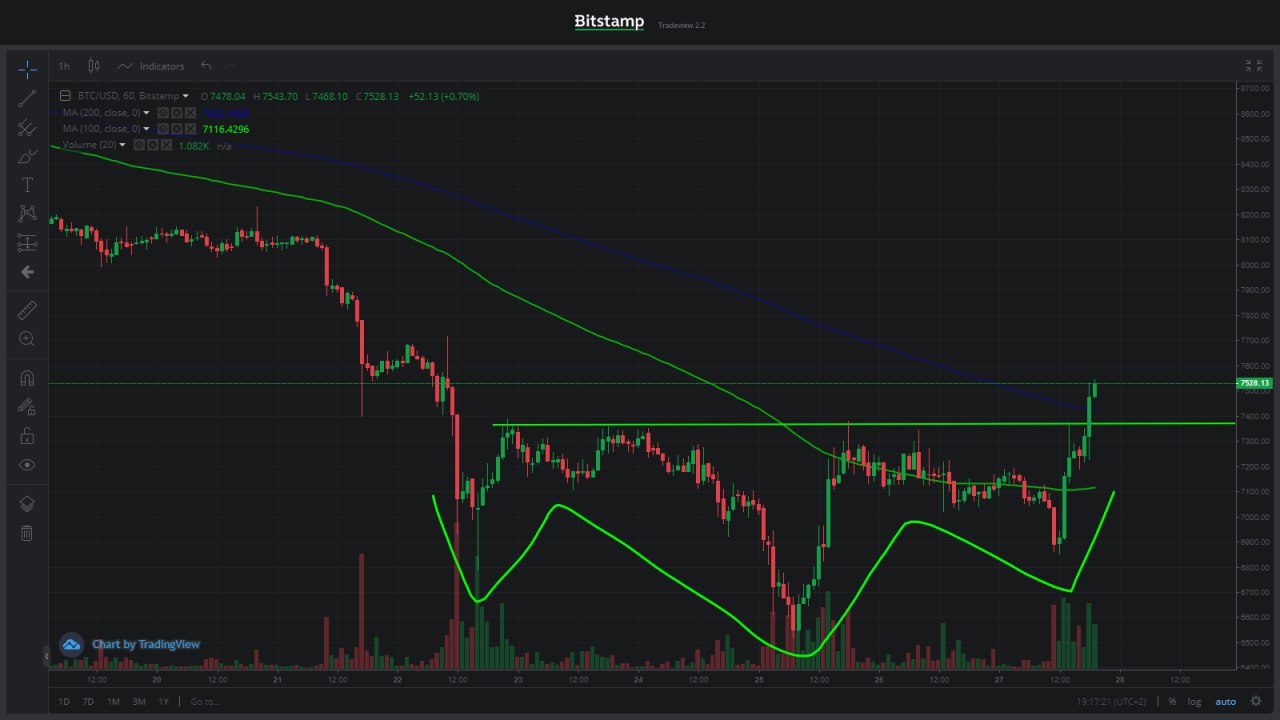Screen dimensions: 1280x720
Task: Activate the zoom in magnifier tool
Action: click(27, 339)
